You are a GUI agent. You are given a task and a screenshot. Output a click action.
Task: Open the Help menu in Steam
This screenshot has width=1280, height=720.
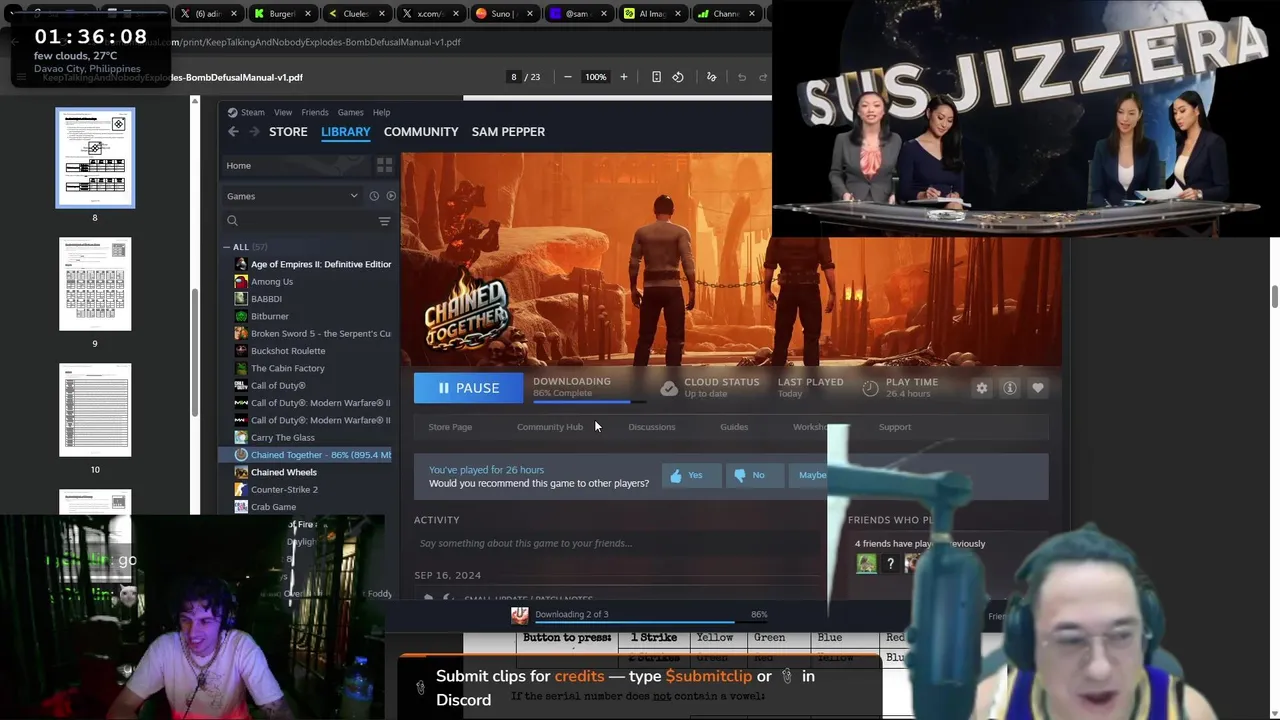381,112
